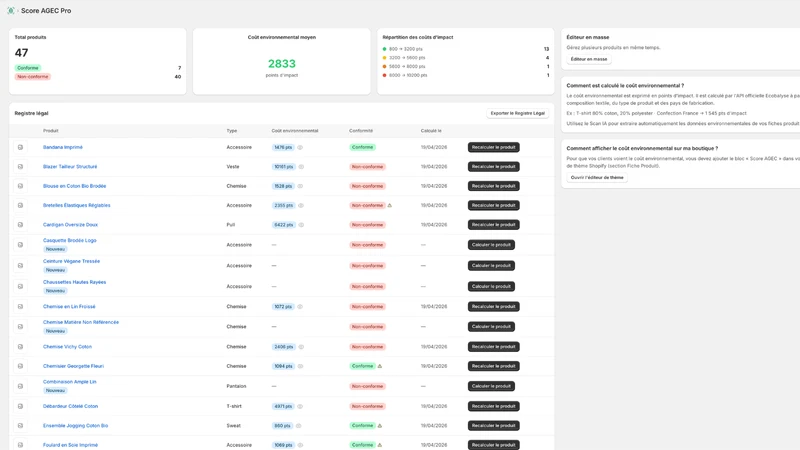Click the eye icon beside 1476 pts

pyautogui.click(x=301, y=147)
